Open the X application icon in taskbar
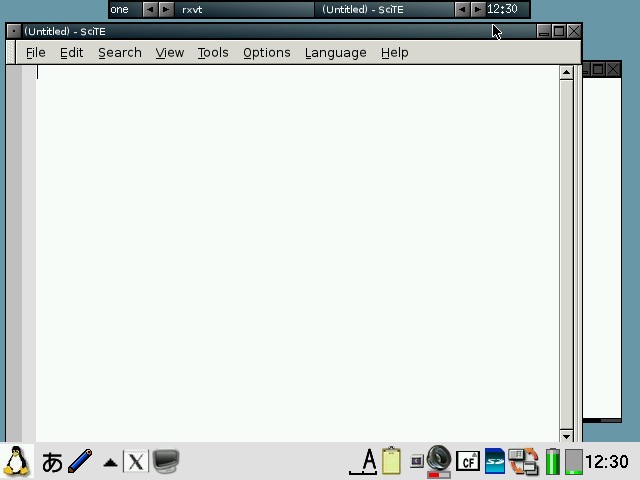Image resolution: width=640 pixels, height=480 pixels. tap(136, 461)
